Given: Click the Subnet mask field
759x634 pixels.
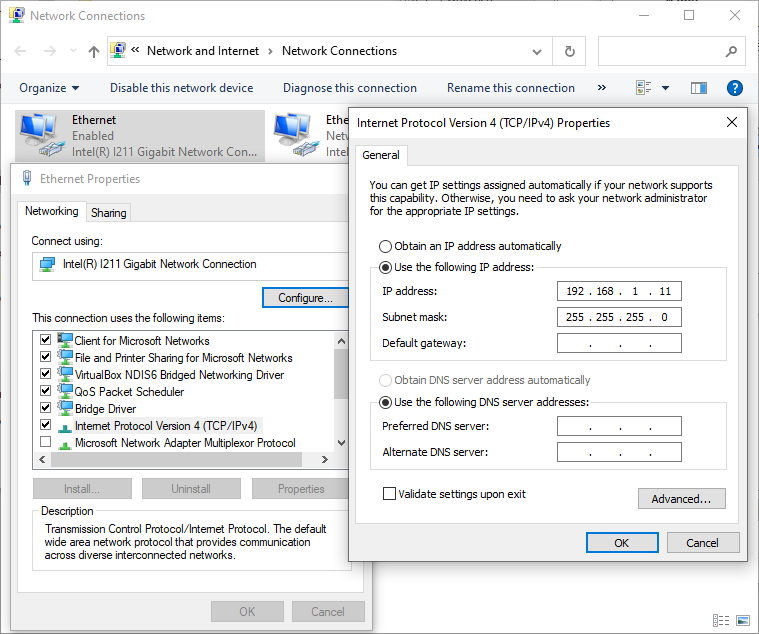Looking at the screenshot, I should 619,317.
